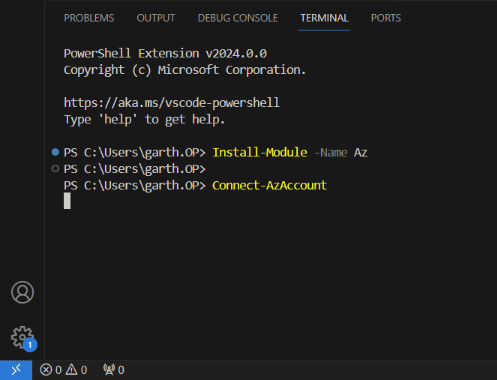Click the '-Name' parameter text
The image size is (497, 380).
331,153
